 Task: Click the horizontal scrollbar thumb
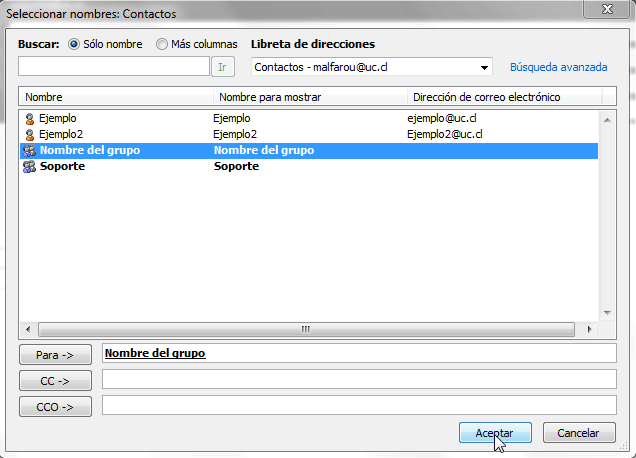point(306,329)
